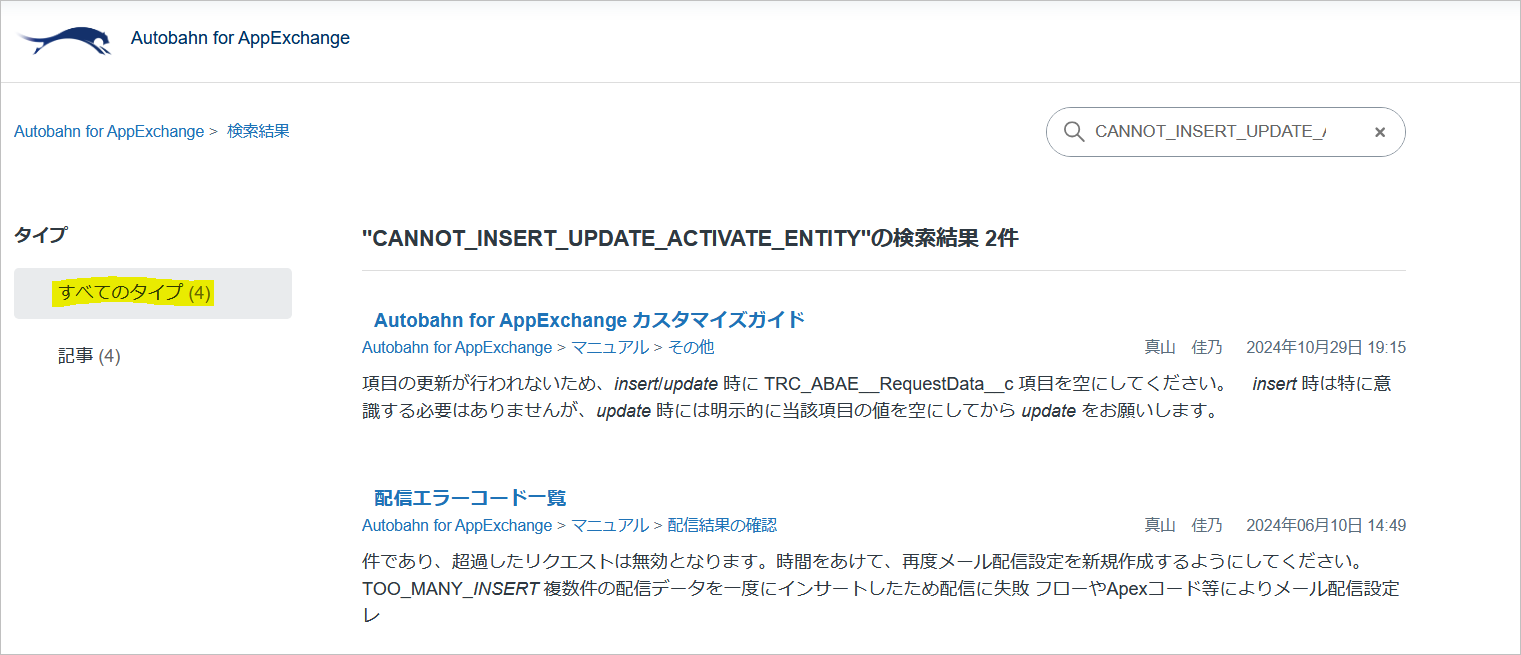This screenshot has width=1521, height=655.
Task: Open the その他 category link
Action: [x=691, y=347]
